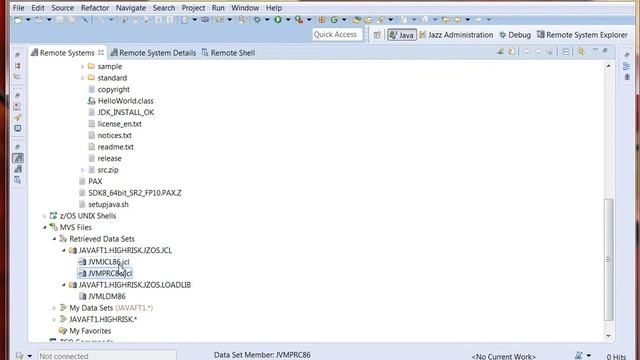Click the green Run toolbar icon
The height and width of the screenshot is (360, 640).
pos(278,20)
